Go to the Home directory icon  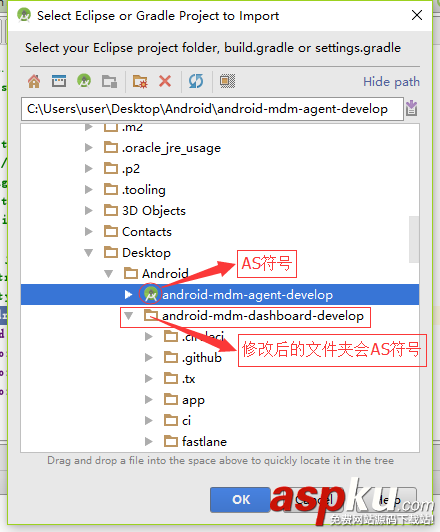34,81
